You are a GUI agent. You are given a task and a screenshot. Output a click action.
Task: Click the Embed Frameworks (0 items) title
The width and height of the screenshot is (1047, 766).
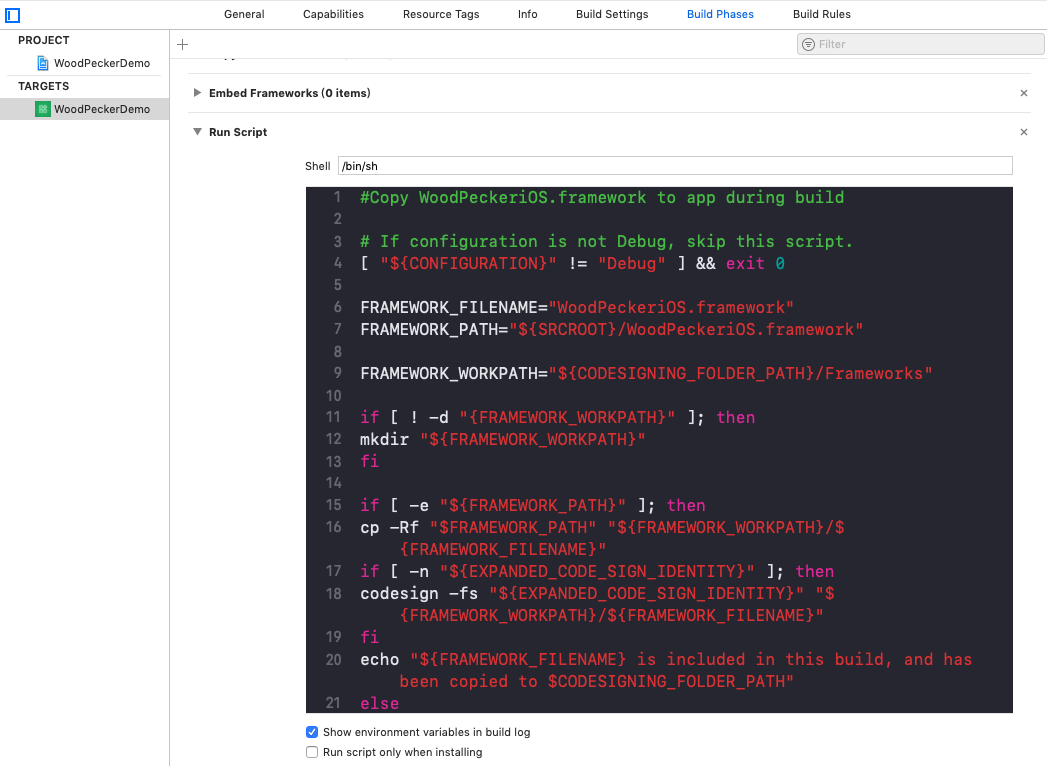click(x=289, y=93)
